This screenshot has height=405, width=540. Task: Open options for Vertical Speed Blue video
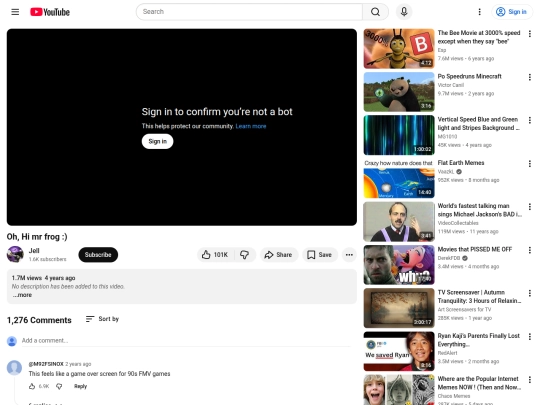(x=530, y=120)
